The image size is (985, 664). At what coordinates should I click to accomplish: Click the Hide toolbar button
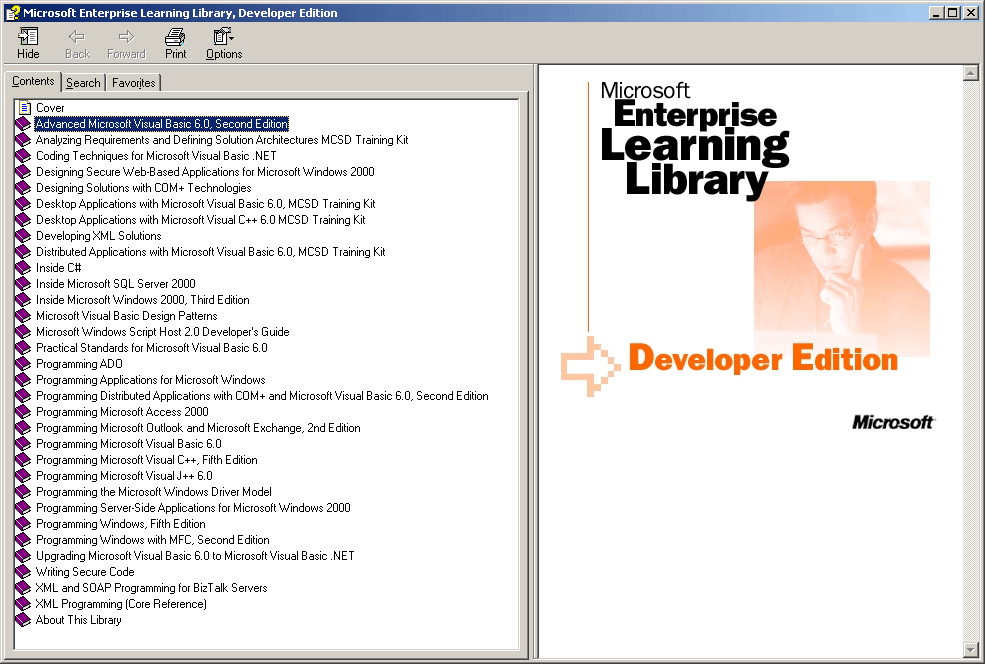coord(28,44)
